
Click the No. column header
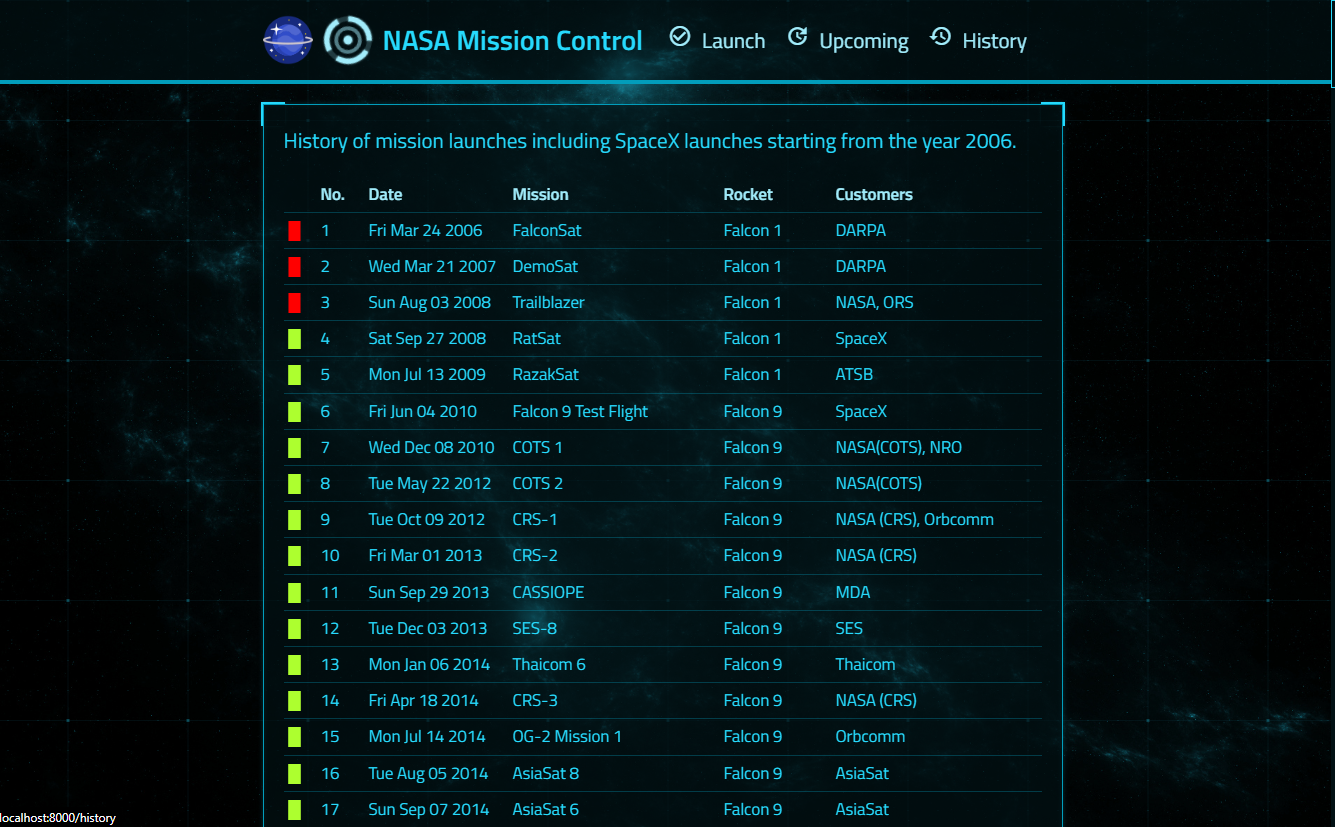pyautogui.click(x=333, y=194)
